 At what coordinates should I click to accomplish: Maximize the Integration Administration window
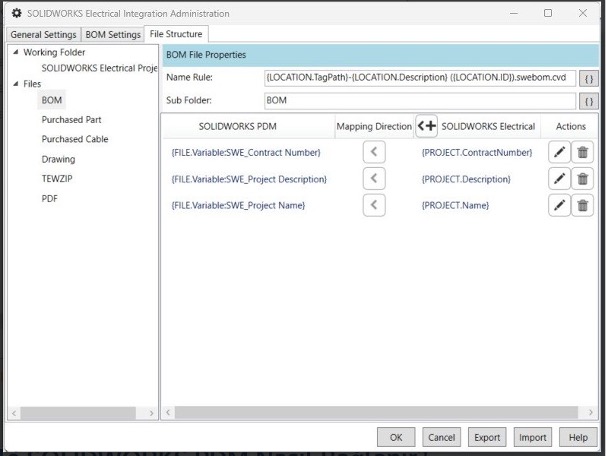click(548, 13)
